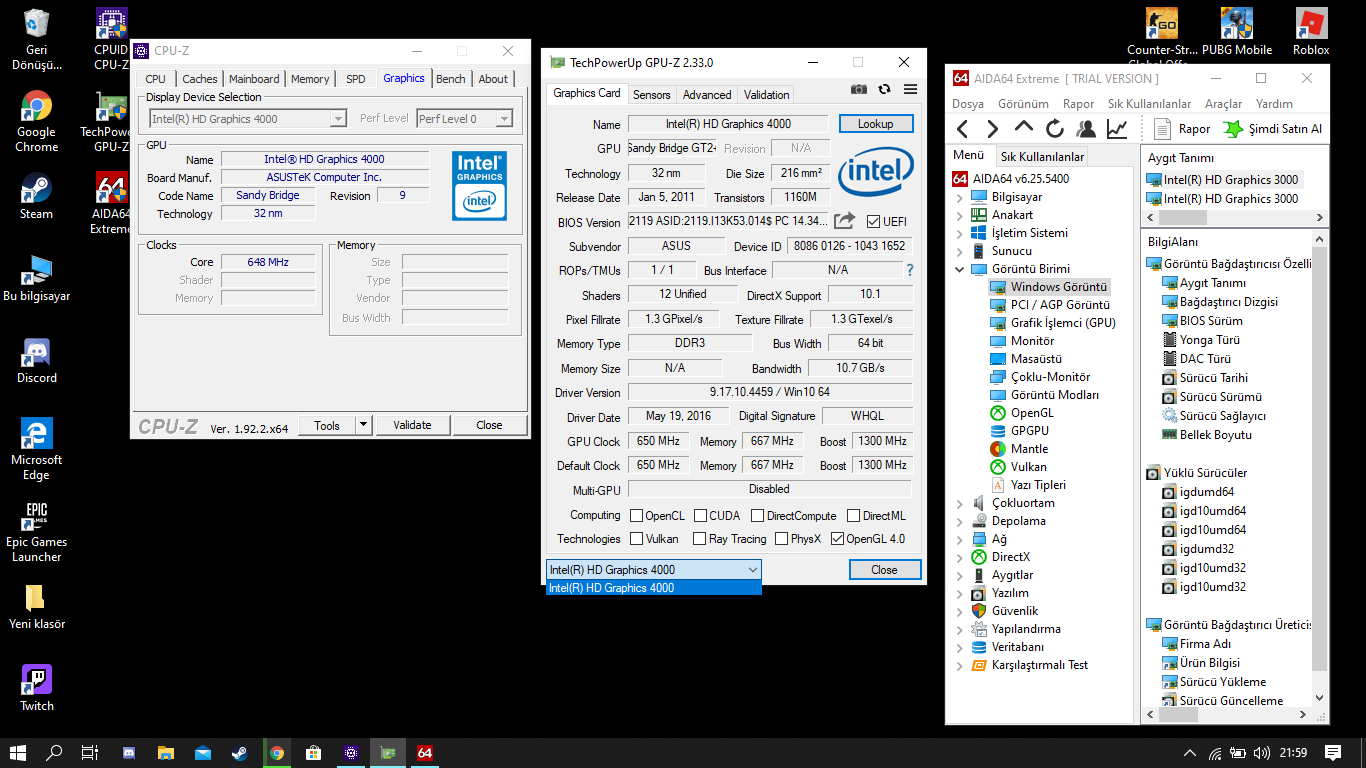This screenshot has height=768, width=1366.
Task: Toggle the OpenGL 4.0 checkbox
Action: coord(837,539)
